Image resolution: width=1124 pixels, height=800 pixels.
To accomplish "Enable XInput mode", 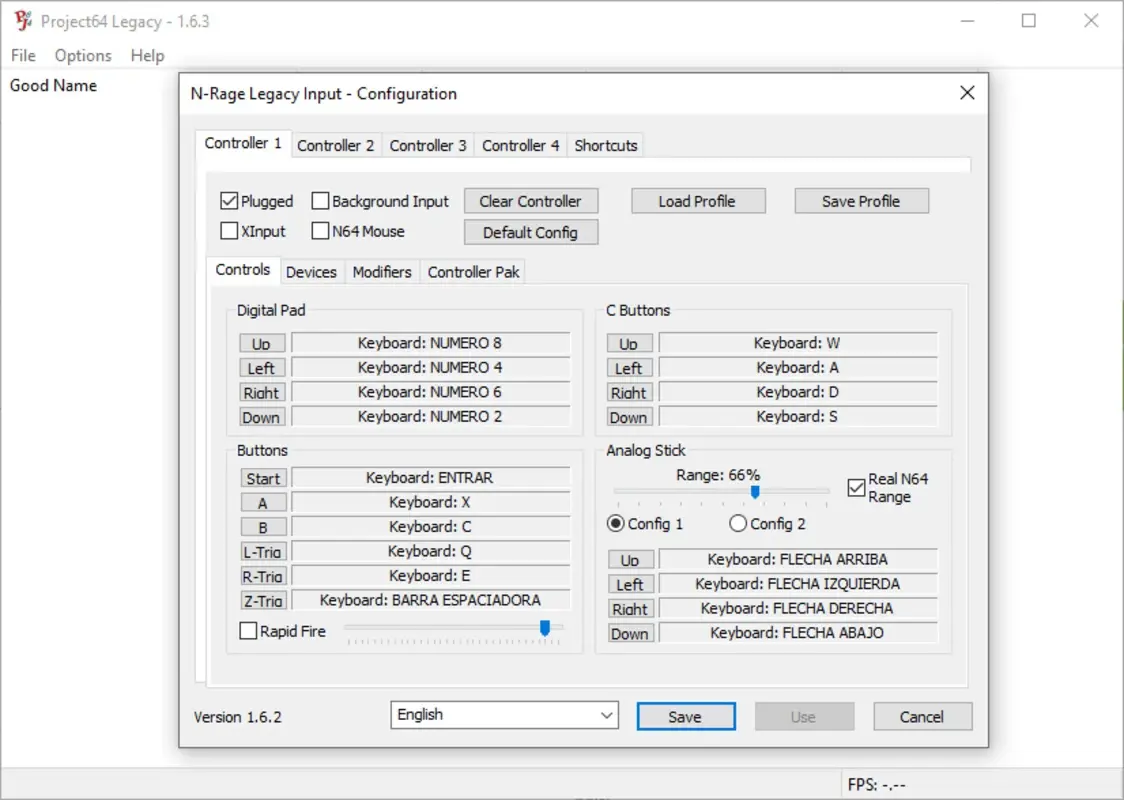I will coord(230,231).
